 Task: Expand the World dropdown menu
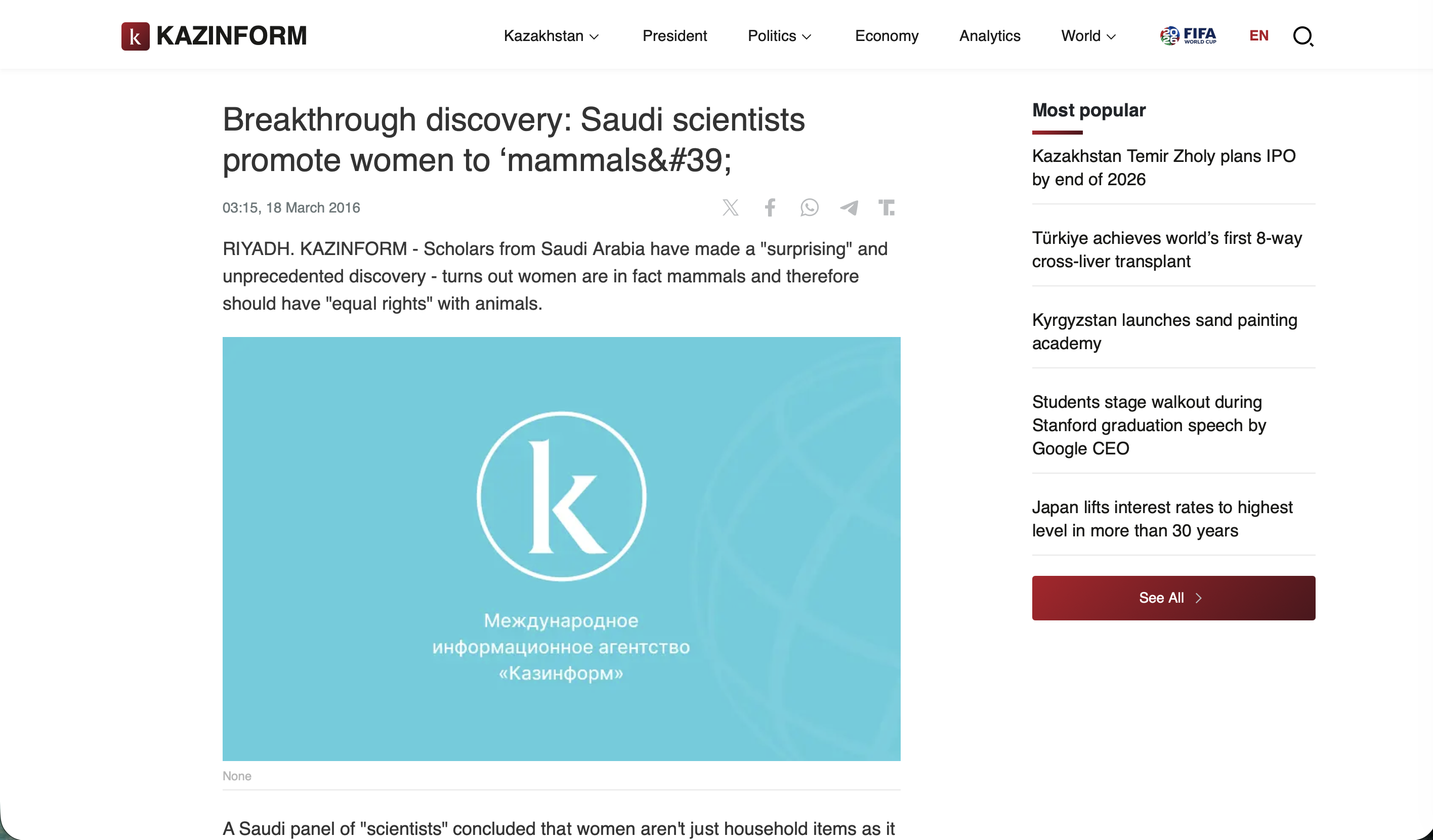click(x=1088, y=36)
